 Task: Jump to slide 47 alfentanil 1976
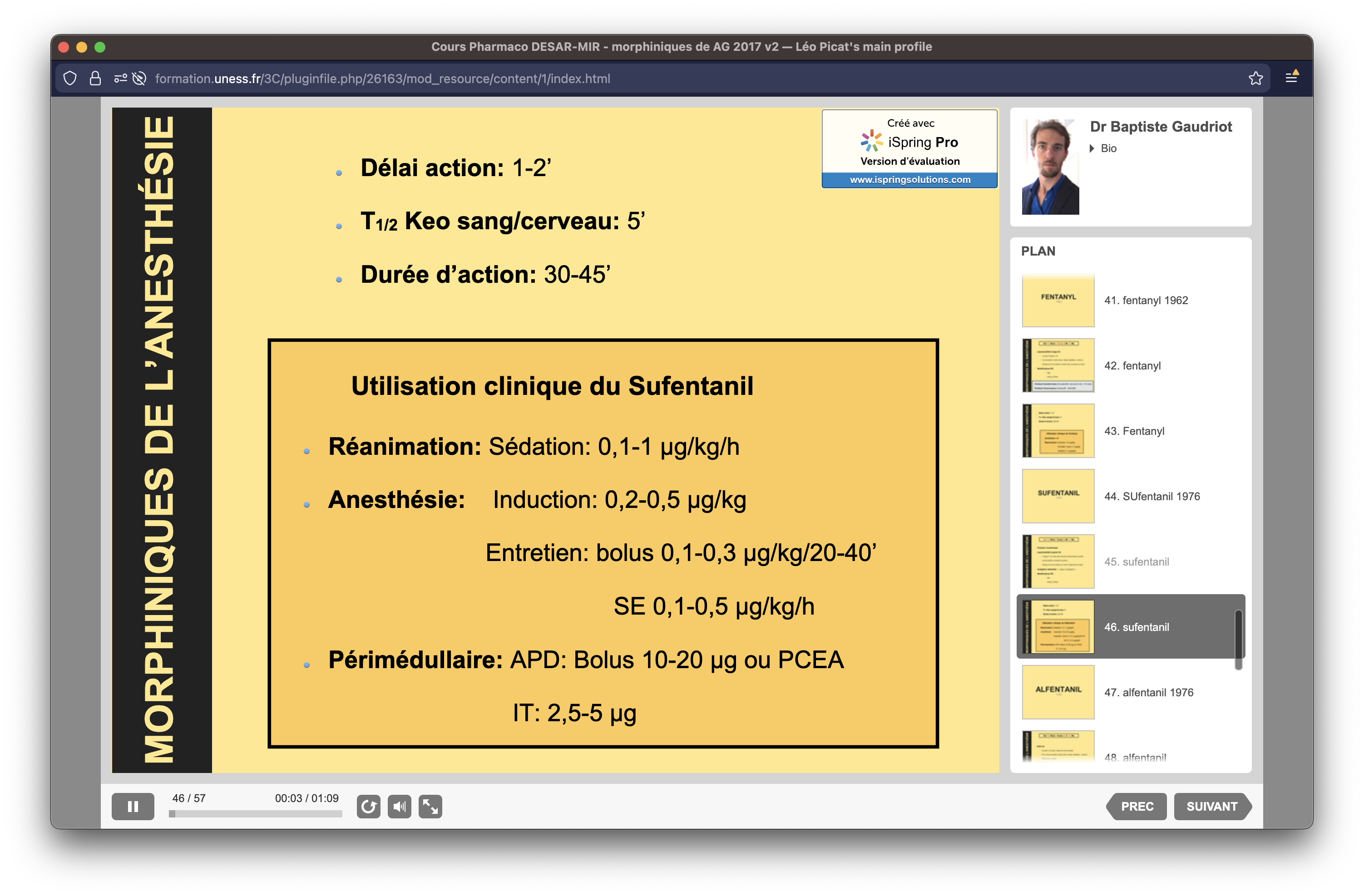tap(1148, 692)
